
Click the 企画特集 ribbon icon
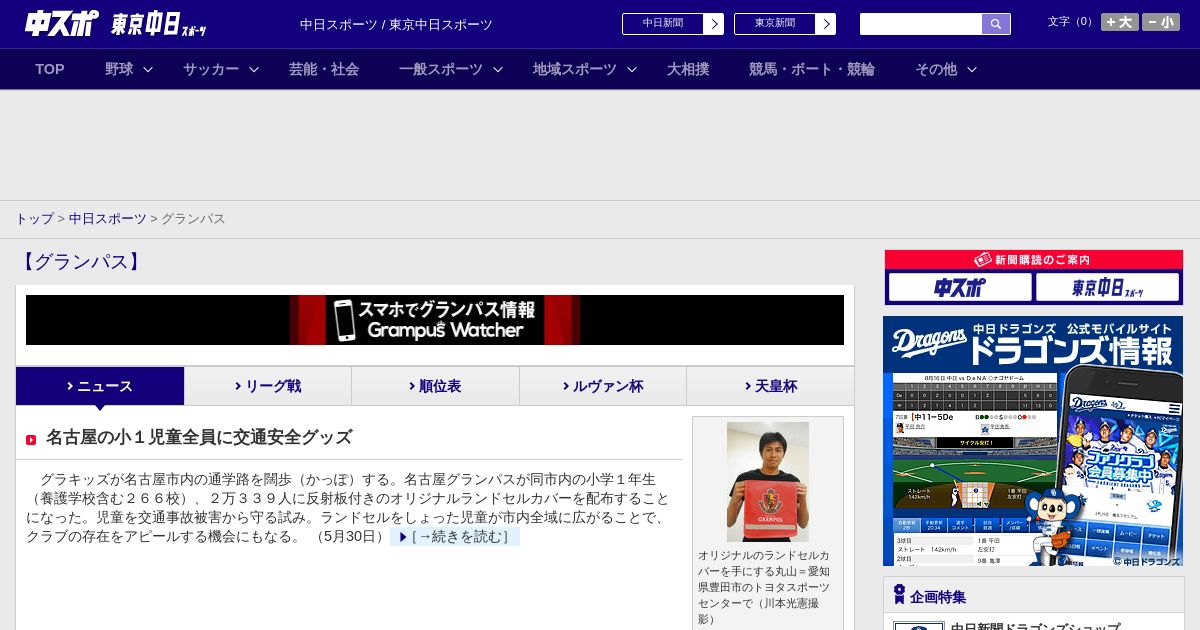coord(899,594)
